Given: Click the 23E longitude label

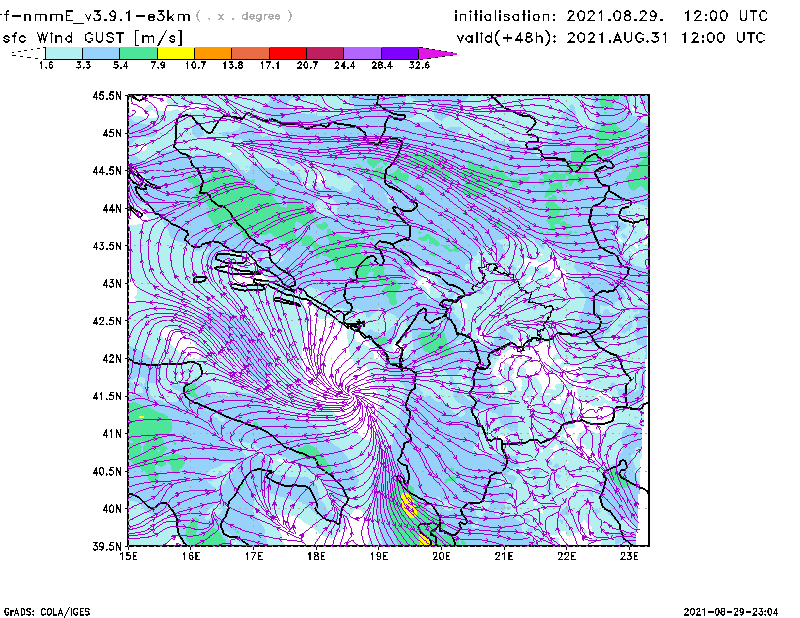Looking at the screenshot, I should 629,556.
